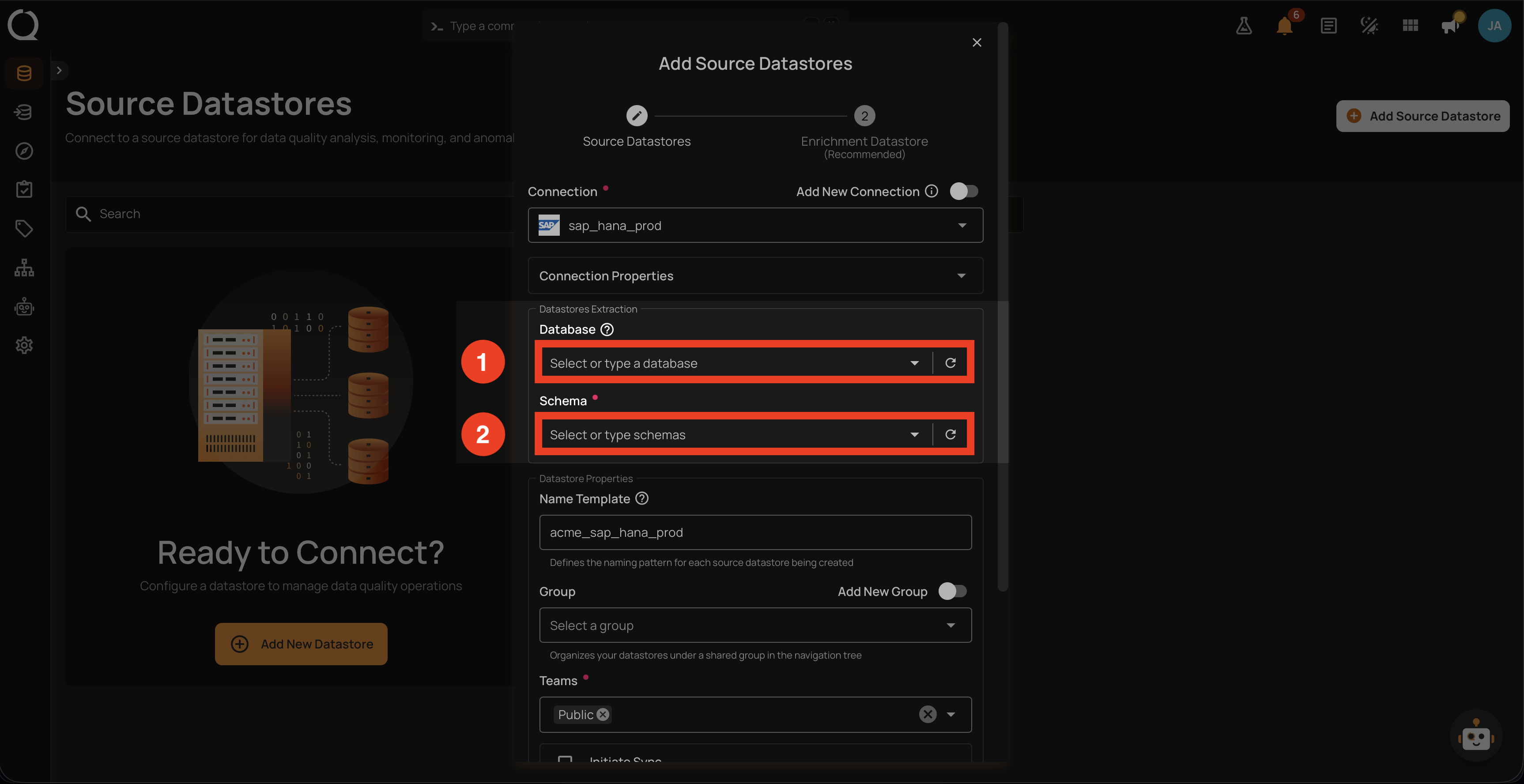Open the schemas selection dropdown
Screen dimensions: 1524x784
click(914, 434)
